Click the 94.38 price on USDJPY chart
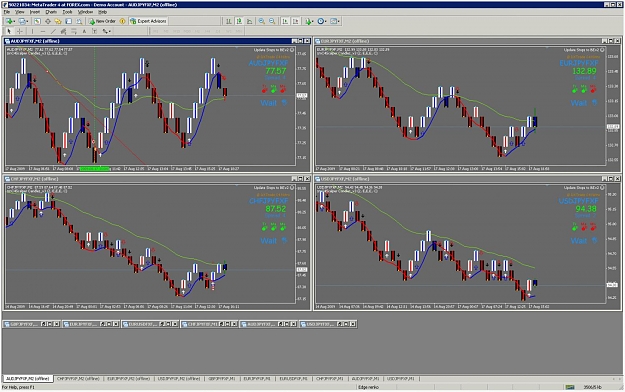 586,209
